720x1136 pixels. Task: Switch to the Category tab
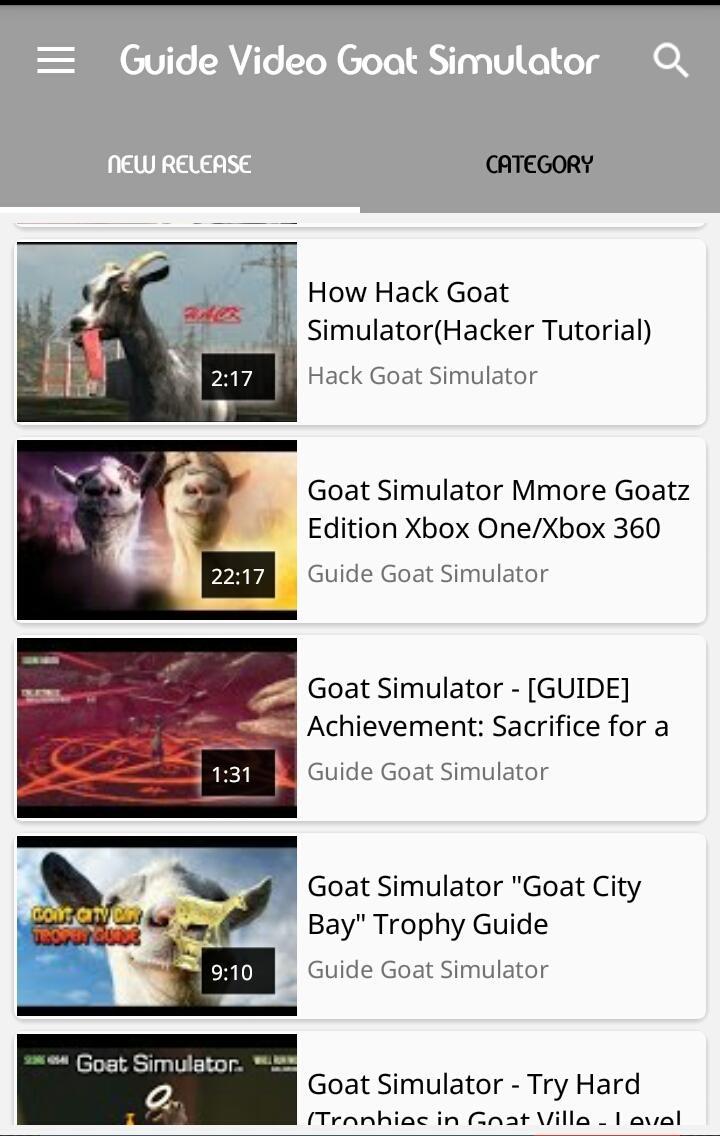tap(540, 164)
